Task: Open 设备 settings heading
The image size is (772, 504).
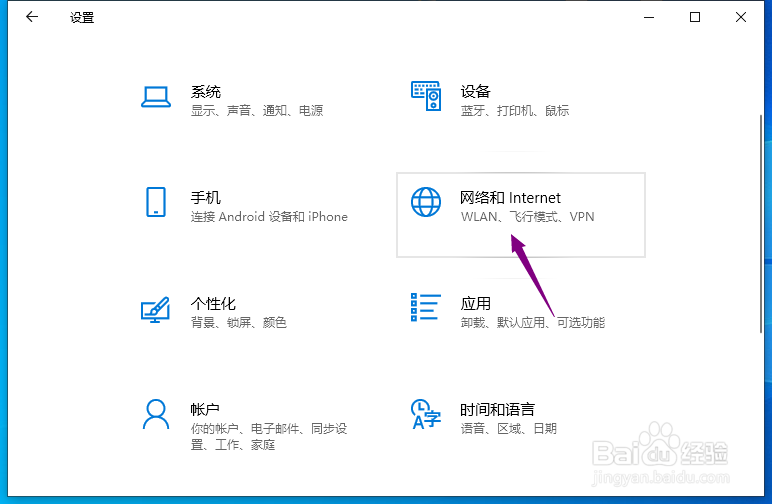Action: point(476,92)
